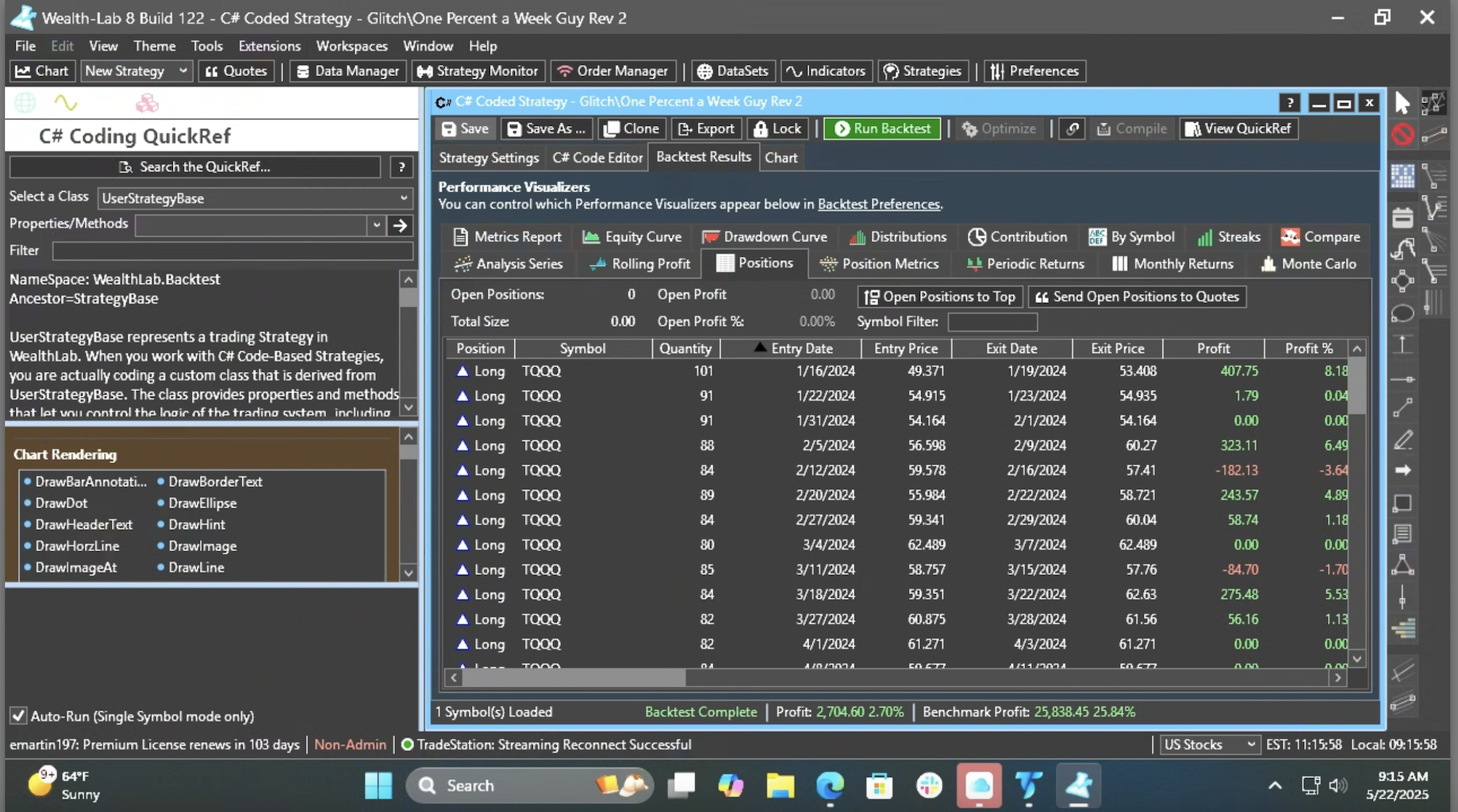
Task: Select the pencil drawing tool
Action: (x=1402, y=439)
